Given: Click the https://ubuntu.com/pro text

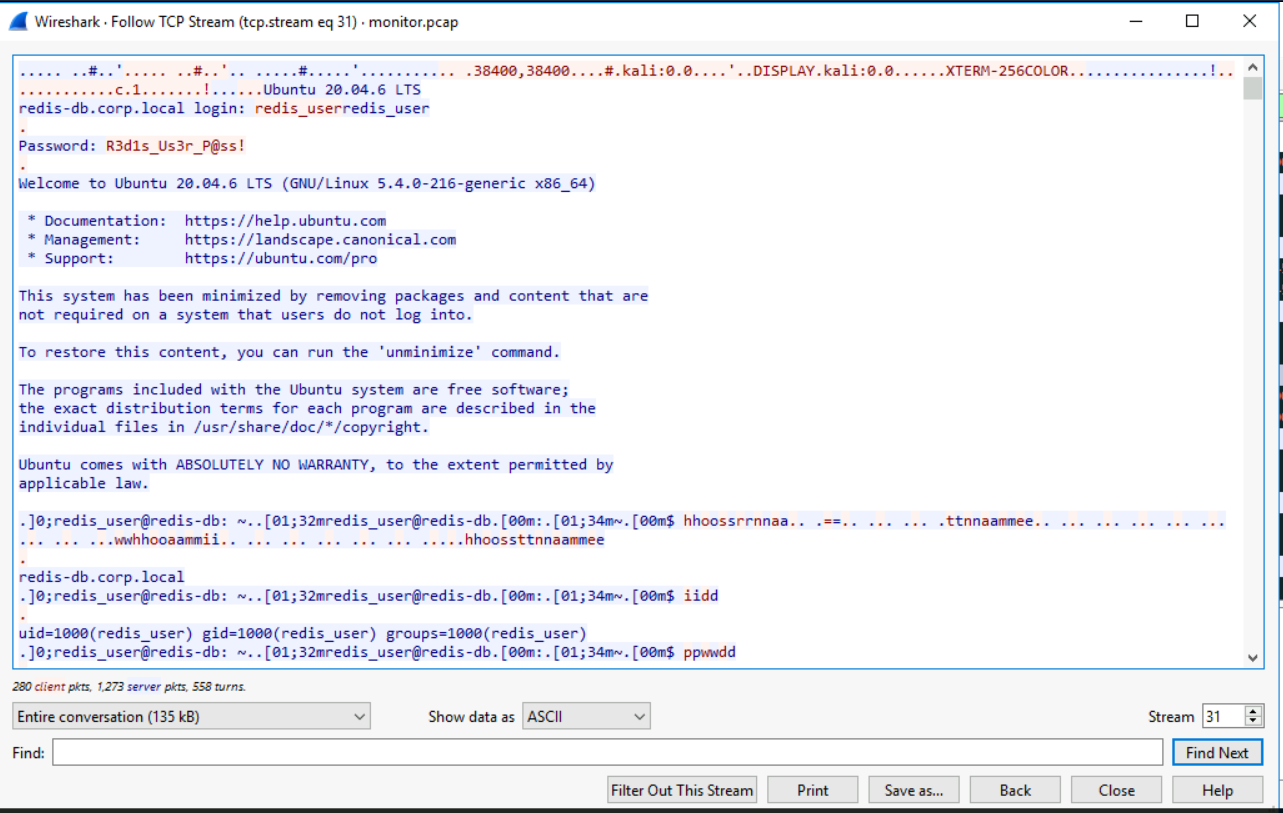Looking at the screenshot, I should click(281, 258).
